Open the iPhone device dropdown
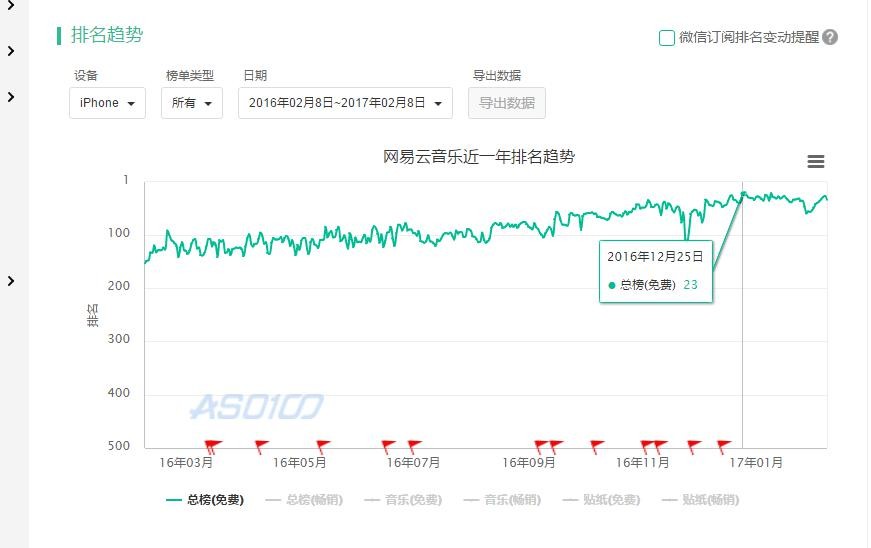The image size is (871, 548). coord(107,103)
